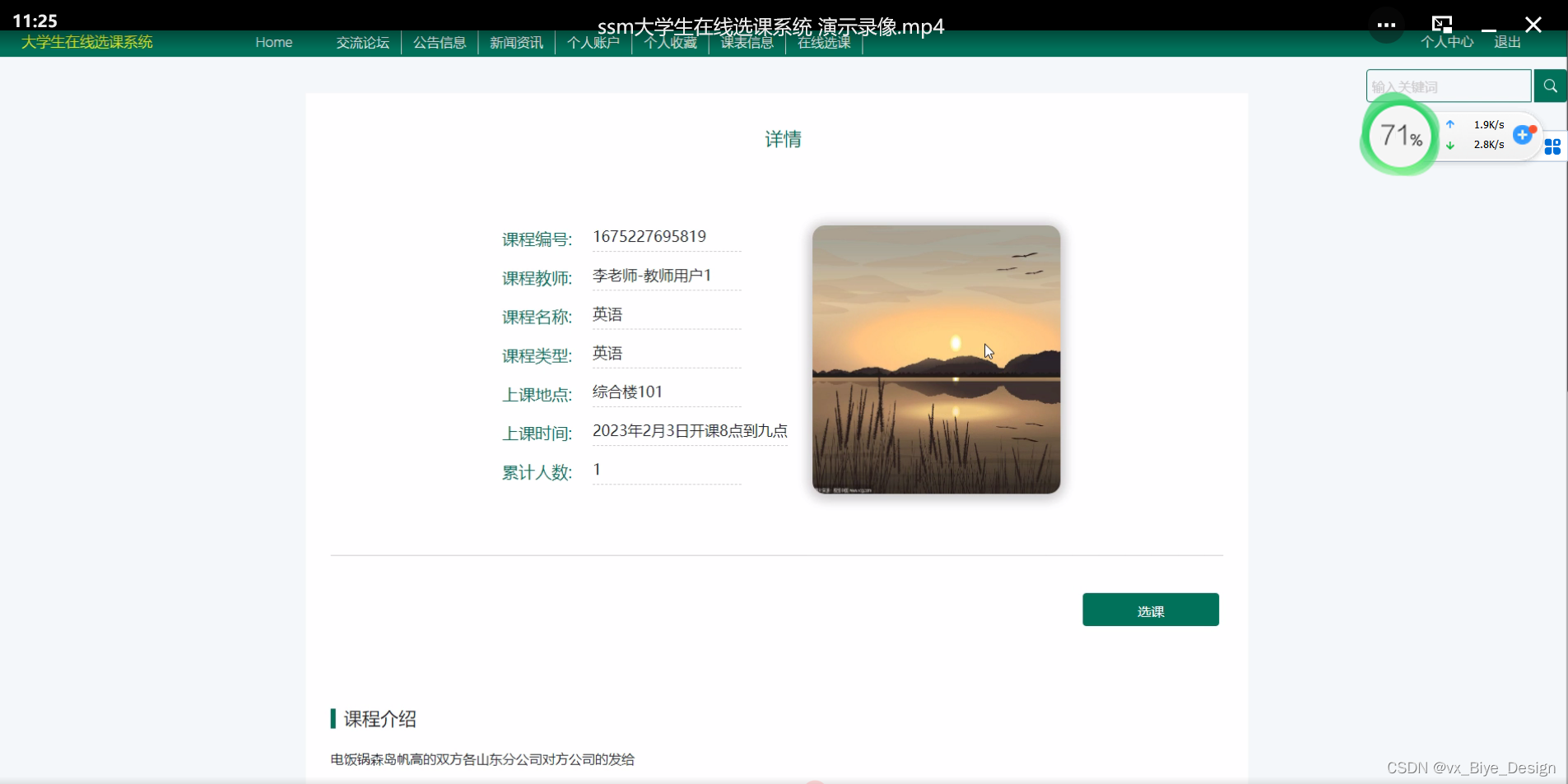Open 公告信息 navigation item
Viewport: 1568px width, 784px height.
[x=440, y=43]
